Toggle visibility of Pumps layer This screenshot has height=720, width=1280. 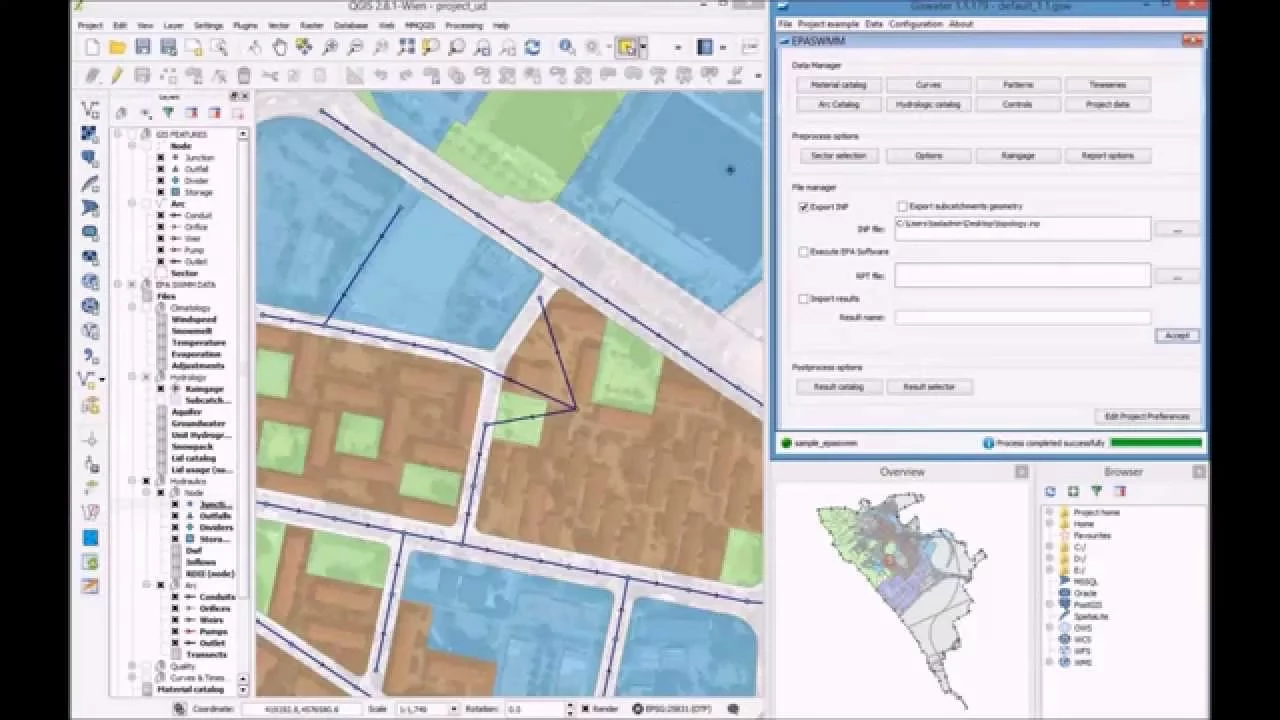point(174,632)
